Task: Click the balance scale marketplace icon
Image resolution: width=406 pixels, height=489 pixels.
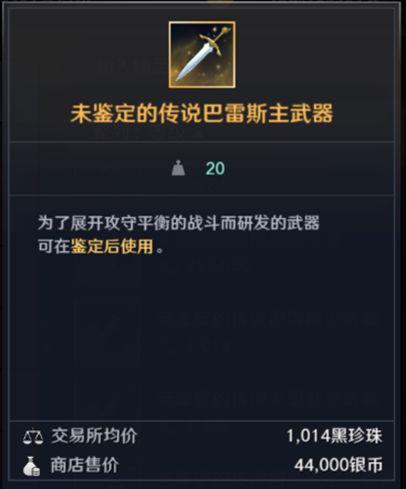Action: (x=33, y=436)
